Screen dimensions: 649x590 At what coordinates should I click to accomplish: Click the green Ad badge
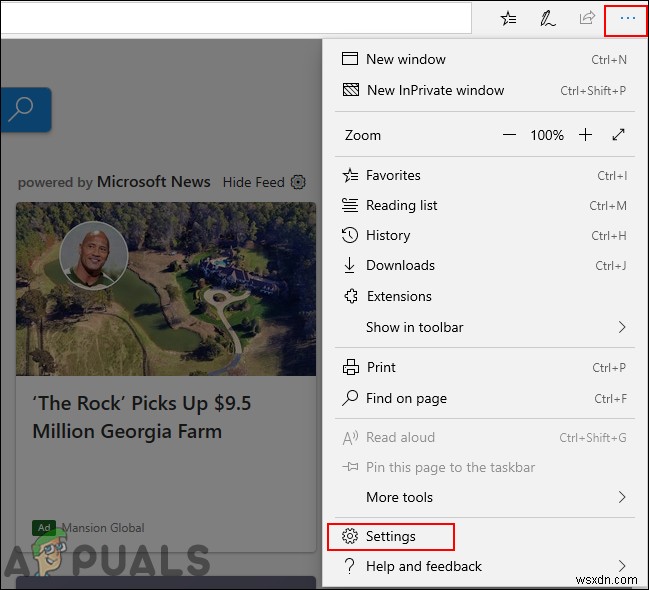click(x=44, y=527)
